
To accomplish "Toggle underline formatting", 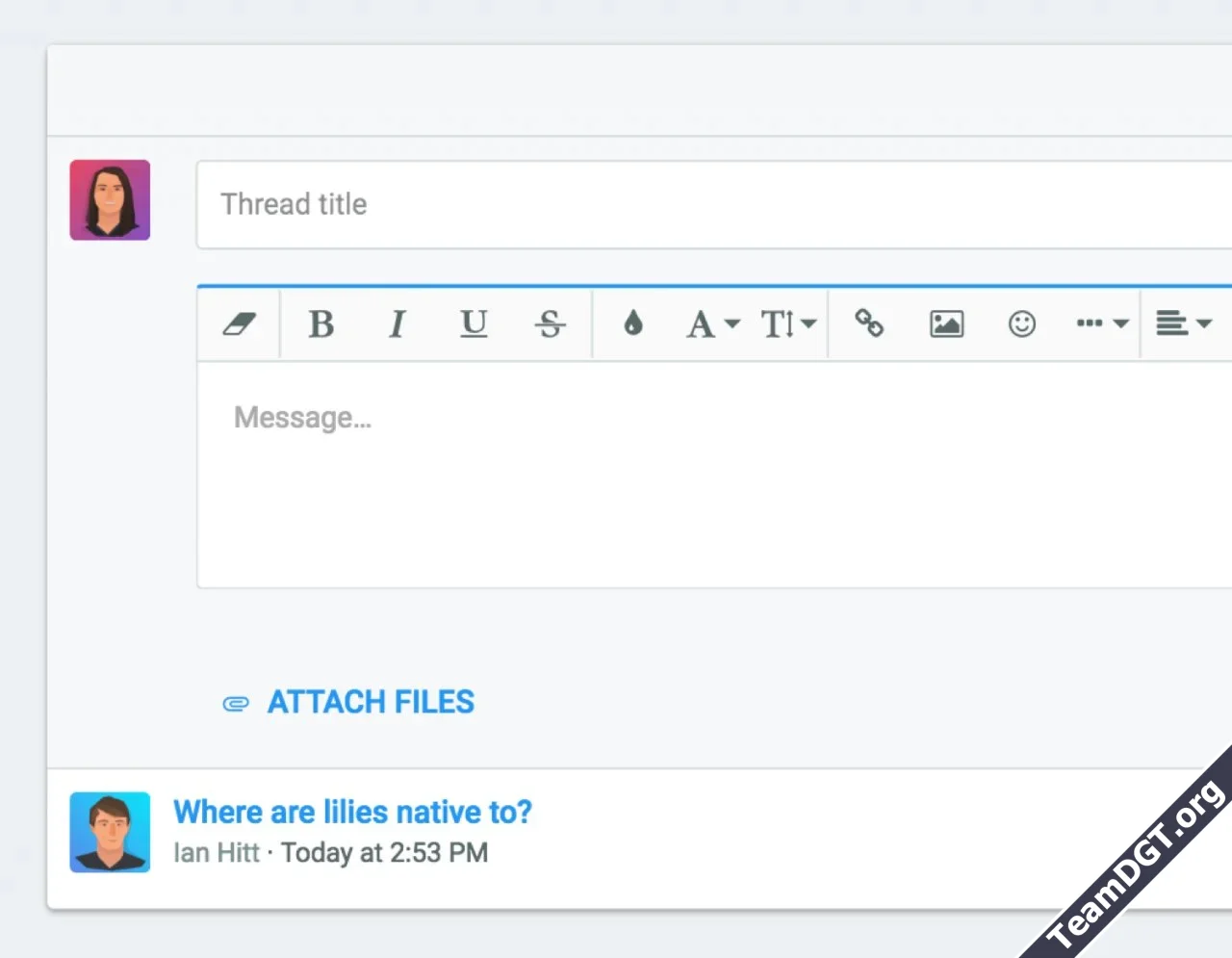I will click(474, 324).
